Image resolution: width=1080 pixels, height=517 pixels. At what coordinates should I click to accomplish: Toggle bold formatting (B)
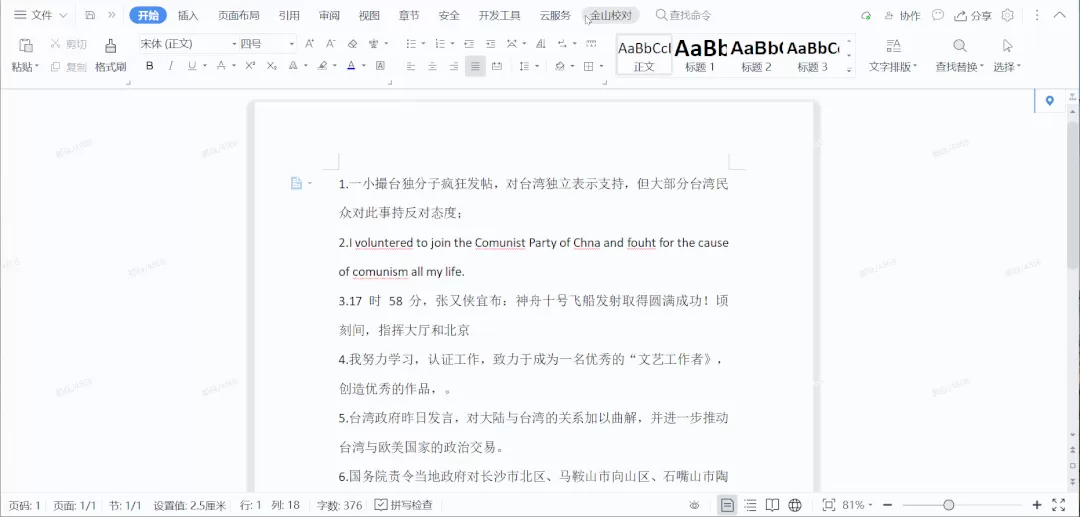pos(149,66)
